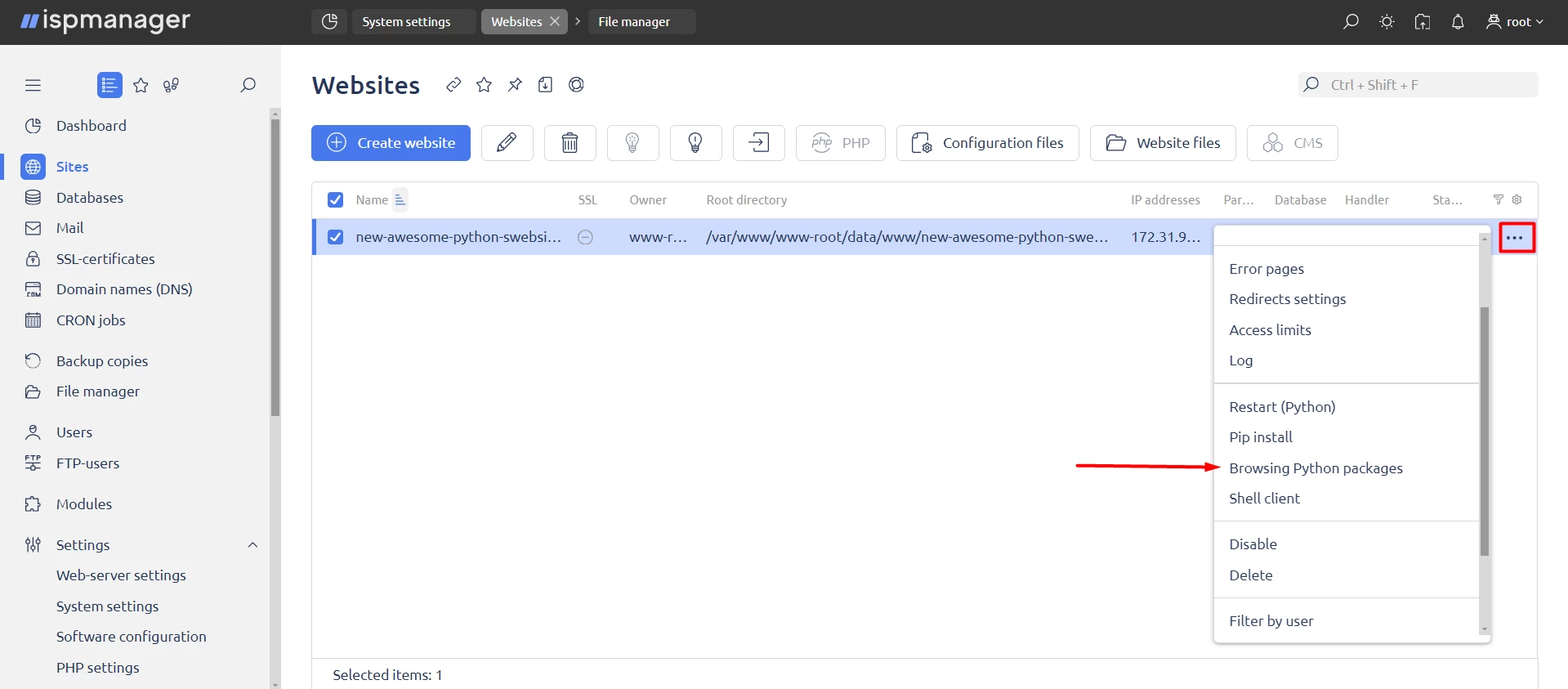Image resolution: width=1568 pixels, height=689 pixels.
Task: Open the dashboard tab icon in top bar
Action: (x=329, y=21)
